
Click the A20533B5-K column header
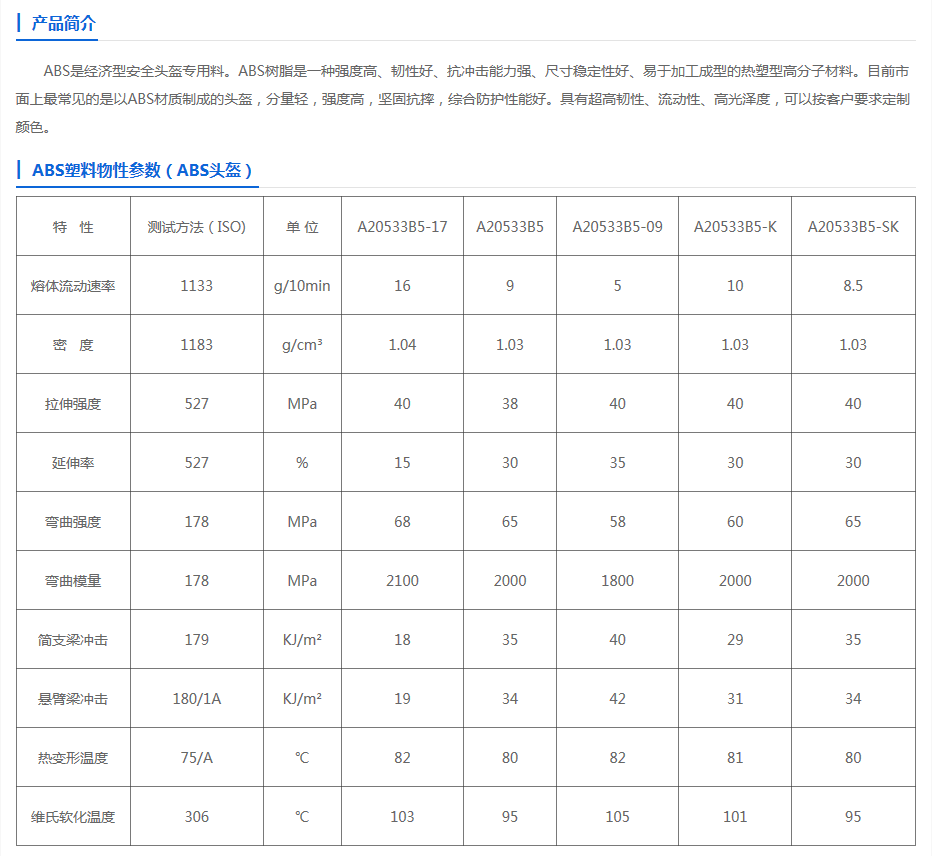(x=735, y=227)
